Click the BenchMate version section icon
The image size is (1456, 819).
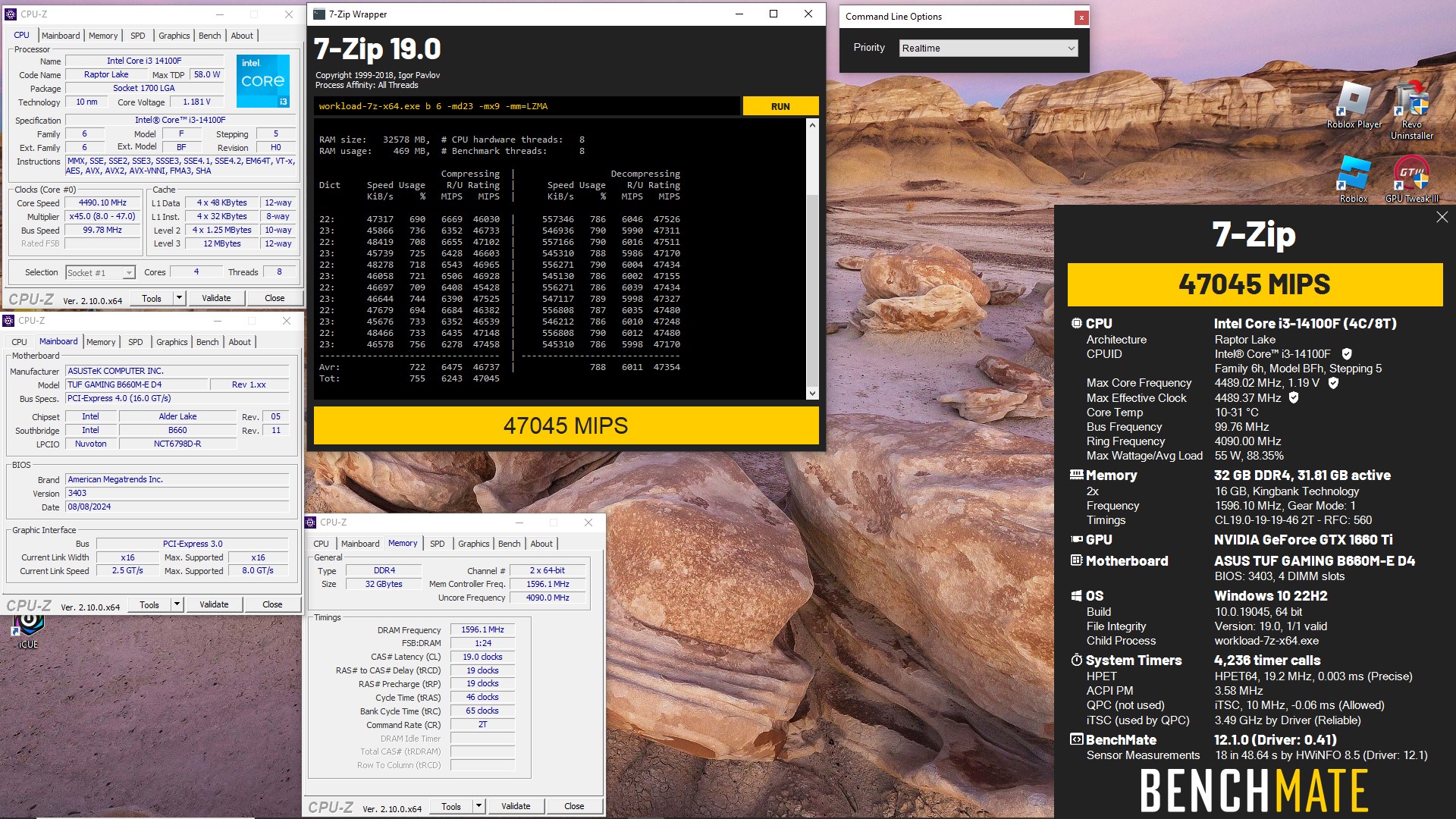(1076, 739)
